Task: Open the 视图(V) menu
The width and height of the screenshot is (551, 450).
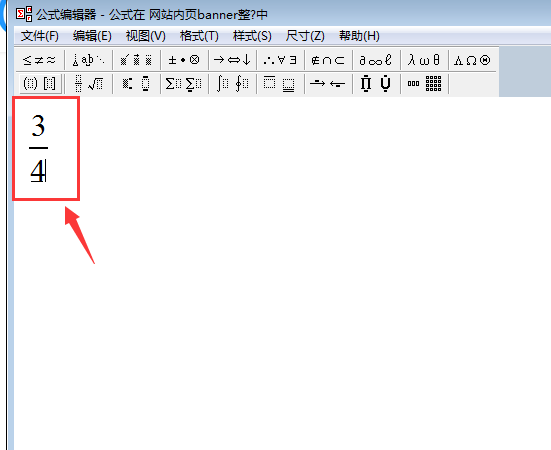Action: tap(146, 36)
